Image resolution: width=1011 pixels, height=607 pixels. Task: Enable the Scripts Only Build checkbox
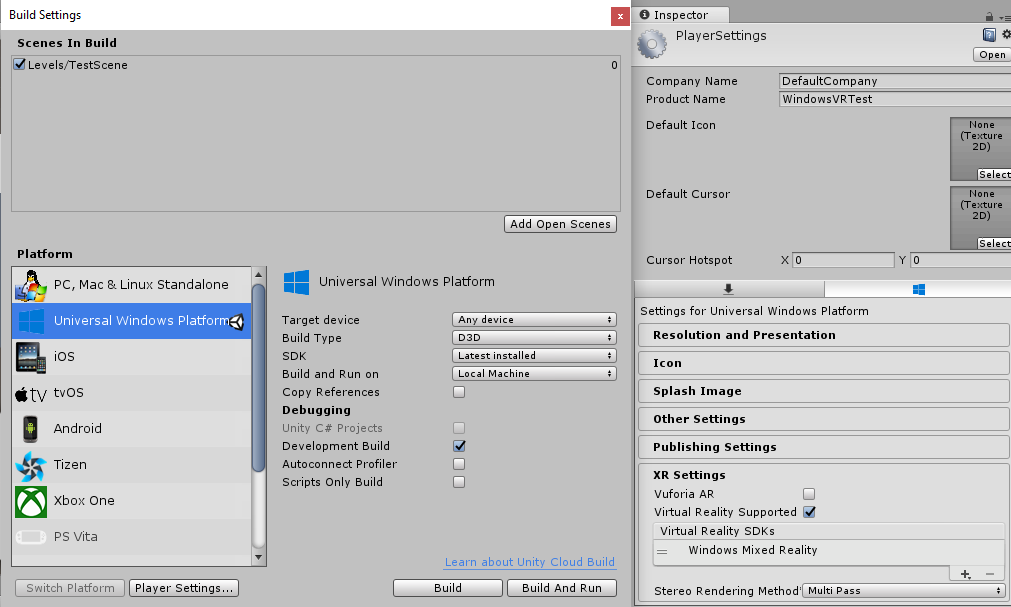point(459,482)
